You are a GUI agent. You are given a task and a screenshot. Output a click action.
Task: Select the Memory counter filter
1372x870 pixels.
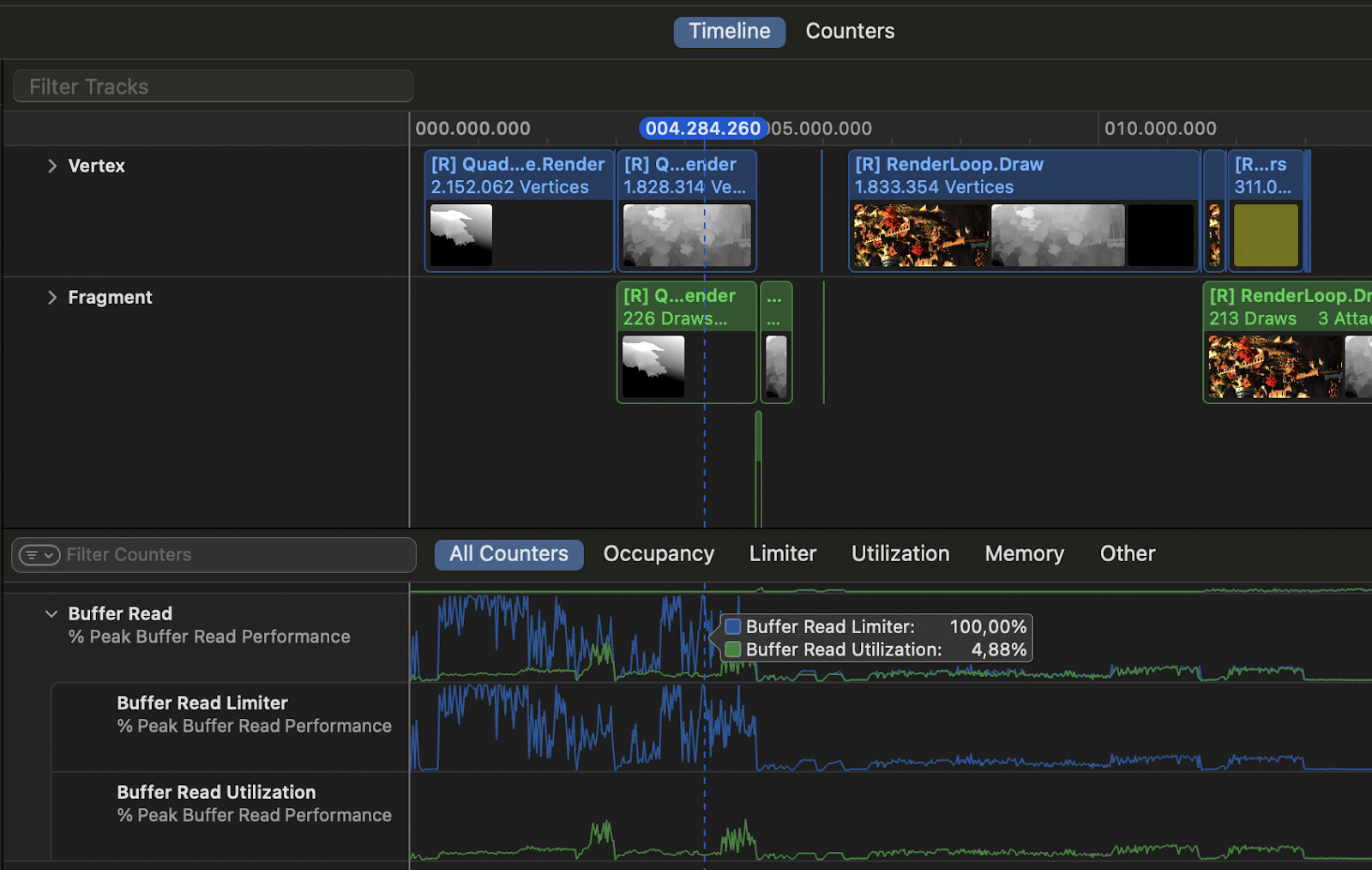pos(1024,553)
